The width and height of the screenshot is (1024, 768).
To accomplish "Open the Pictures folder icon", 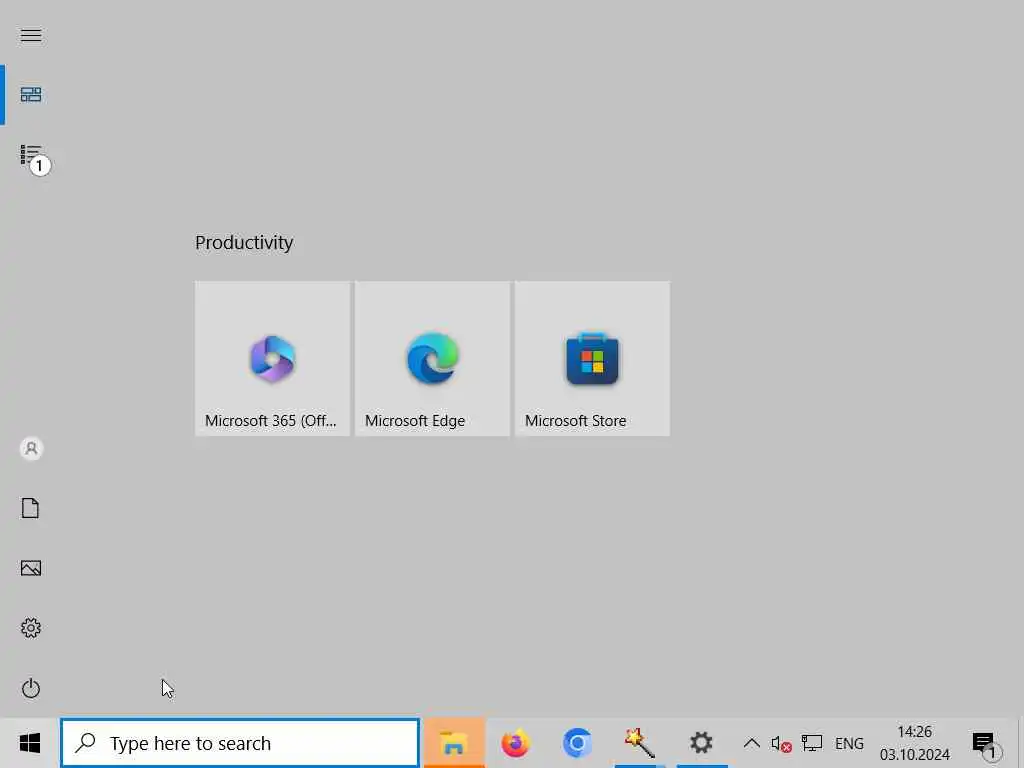I will click(x=31, y=568).
